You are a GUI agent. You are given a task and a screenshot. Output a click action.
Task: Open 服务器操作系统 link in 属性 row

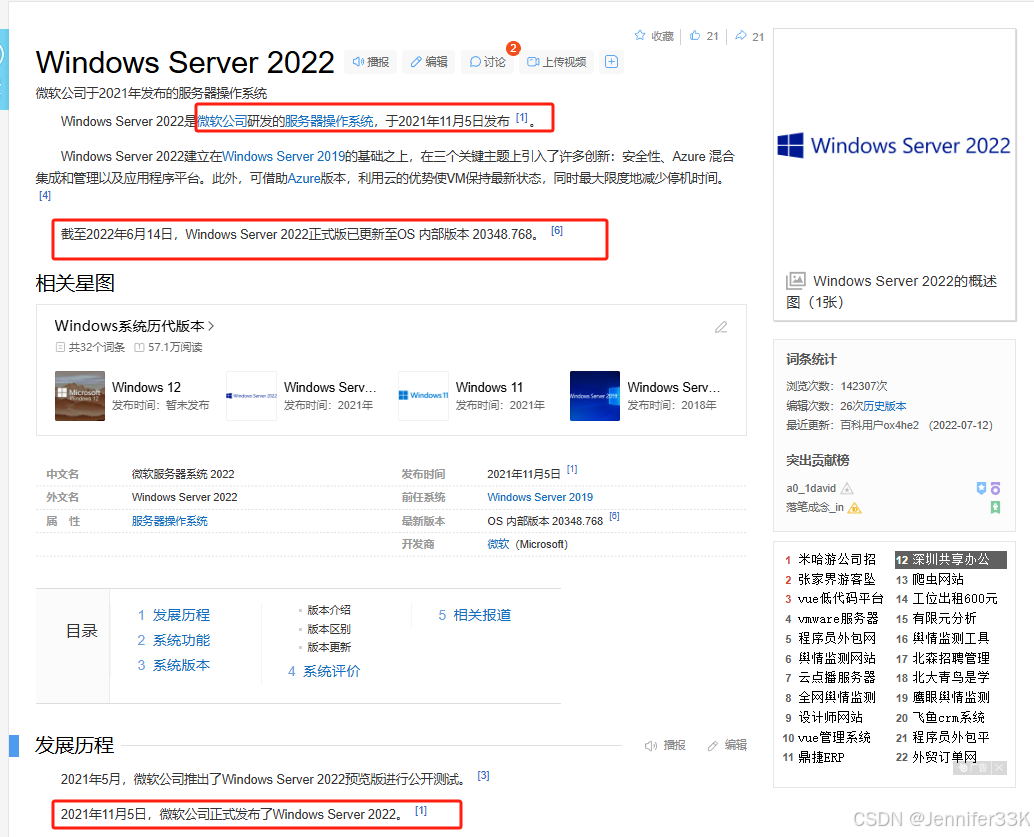[169, 521]
